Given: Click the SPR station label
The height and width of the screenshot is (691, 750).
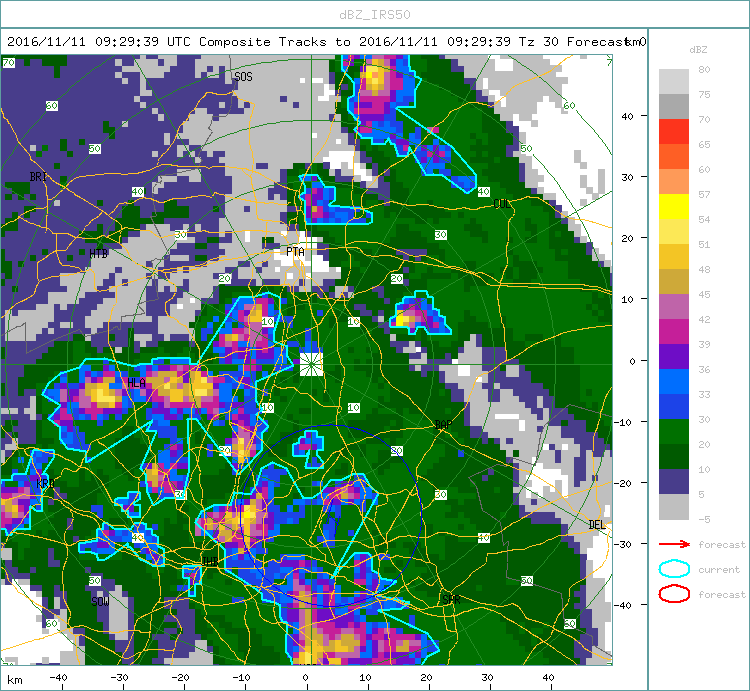Looking at the screenshot, I should (x=451, y=599).
